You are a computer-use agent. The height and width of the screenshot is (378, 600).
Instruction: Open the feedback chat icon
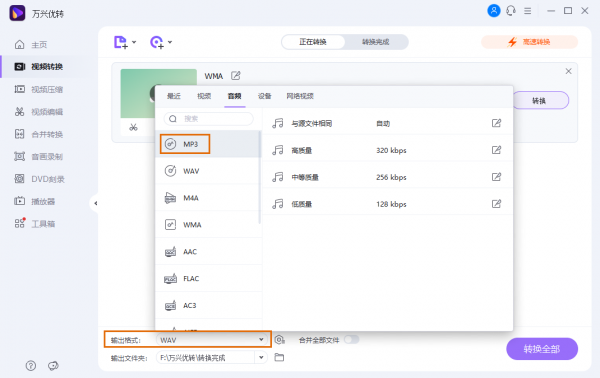53,366
